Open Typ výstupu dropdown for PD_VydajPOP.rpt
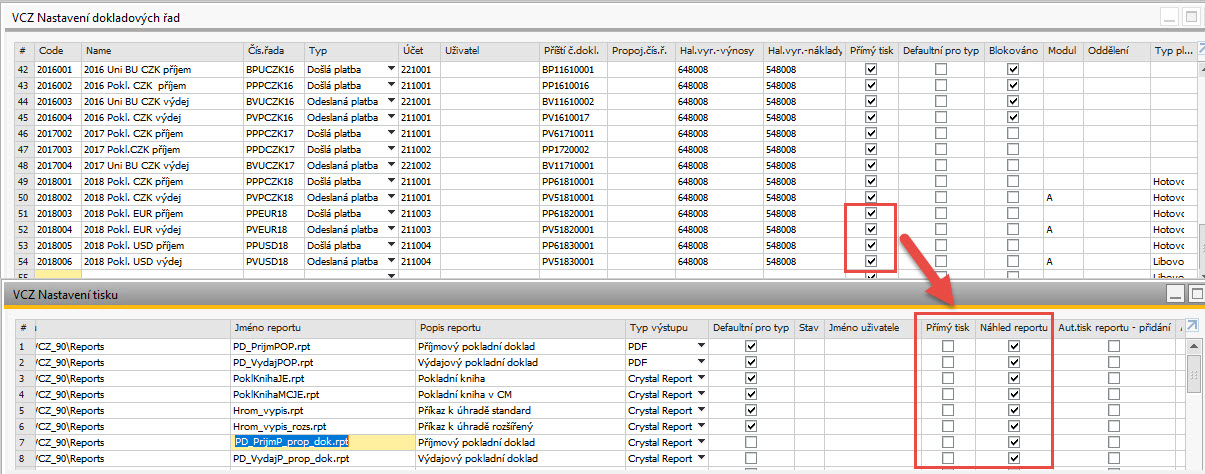1205x474 pixels. (x=700, y=362)
